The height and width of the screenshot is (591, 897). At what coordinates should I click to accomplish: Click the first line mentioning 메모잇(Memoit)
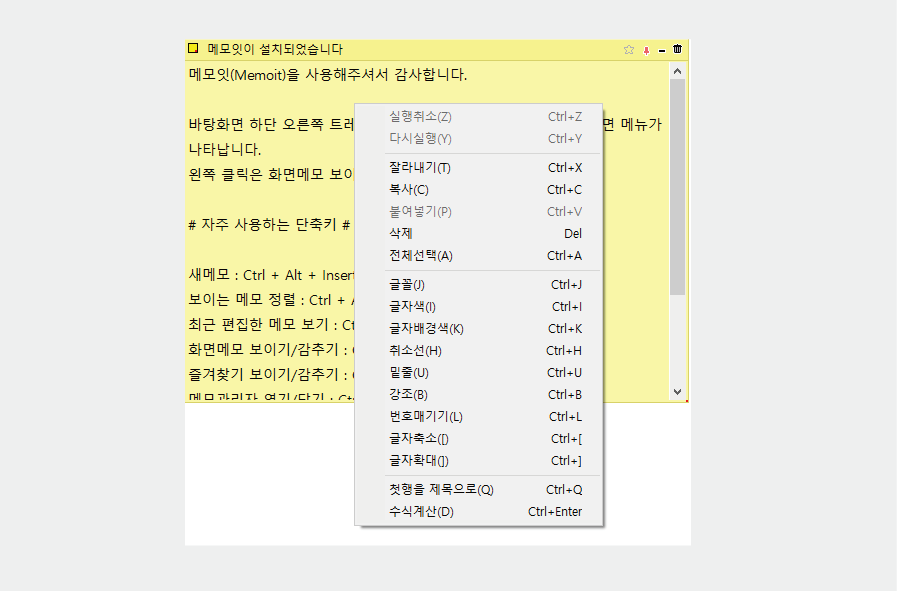328,74
